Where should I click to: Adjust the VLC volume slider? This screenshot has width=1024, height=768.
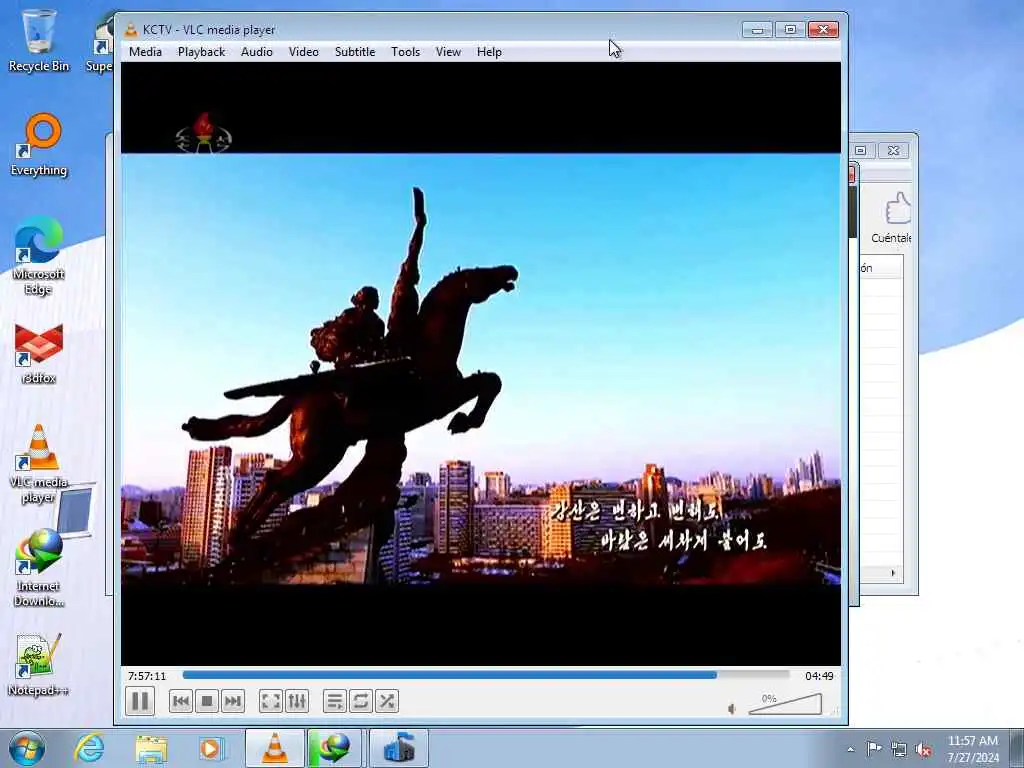tap(785, 705)
